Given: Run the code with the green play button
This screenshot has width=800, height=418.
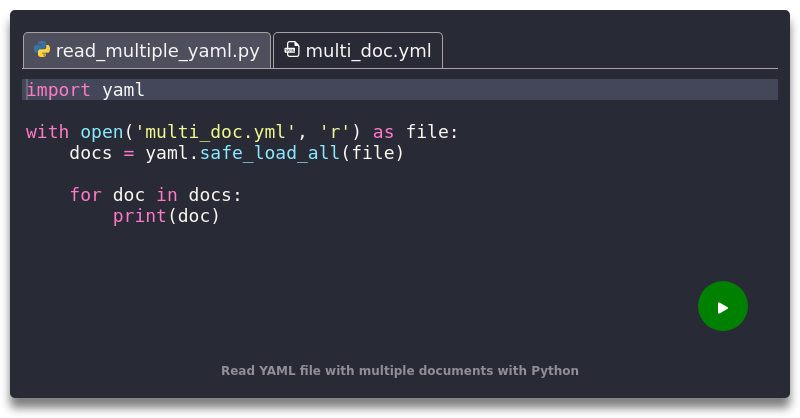Looking at the screenshot, I should pyautogui.click(x=722, y=306).
